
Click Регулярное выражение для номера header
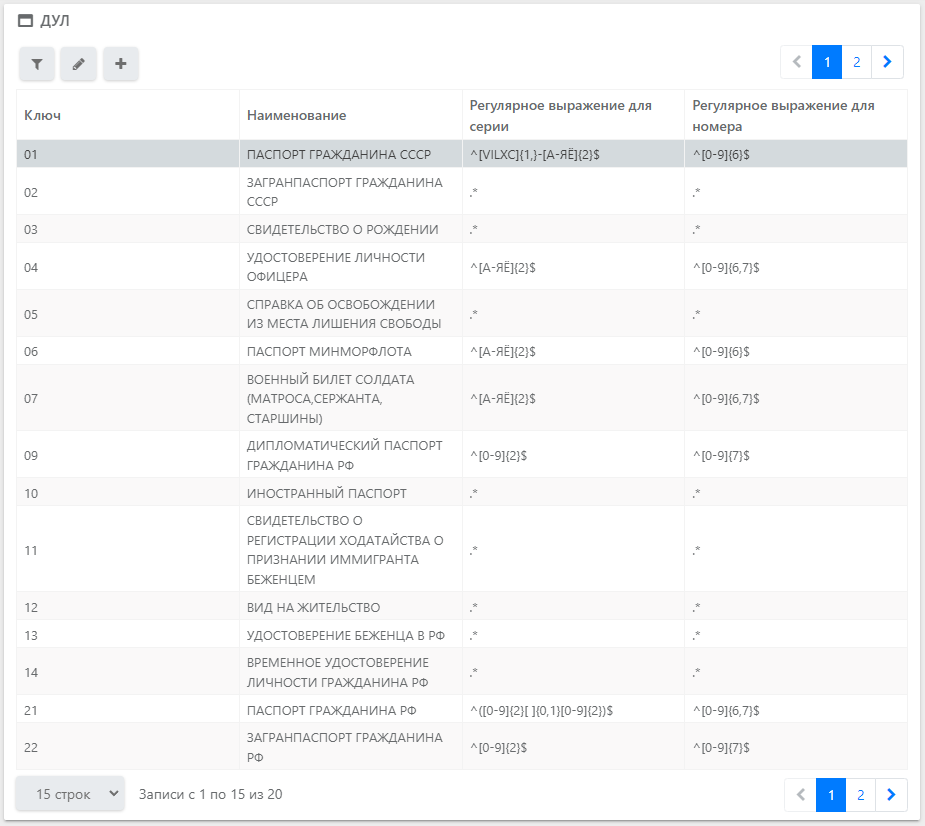pos(782,115)
